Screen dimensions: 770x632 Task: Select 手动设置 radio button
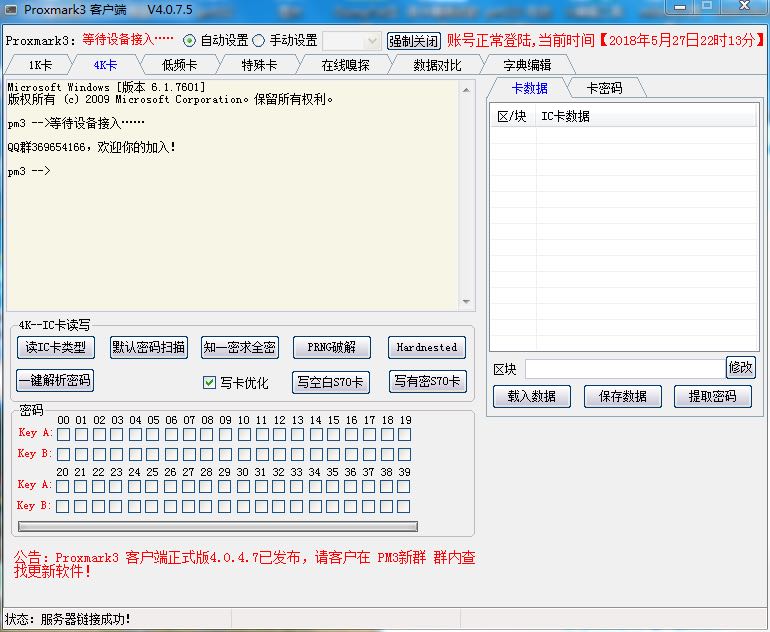point(258,41)
